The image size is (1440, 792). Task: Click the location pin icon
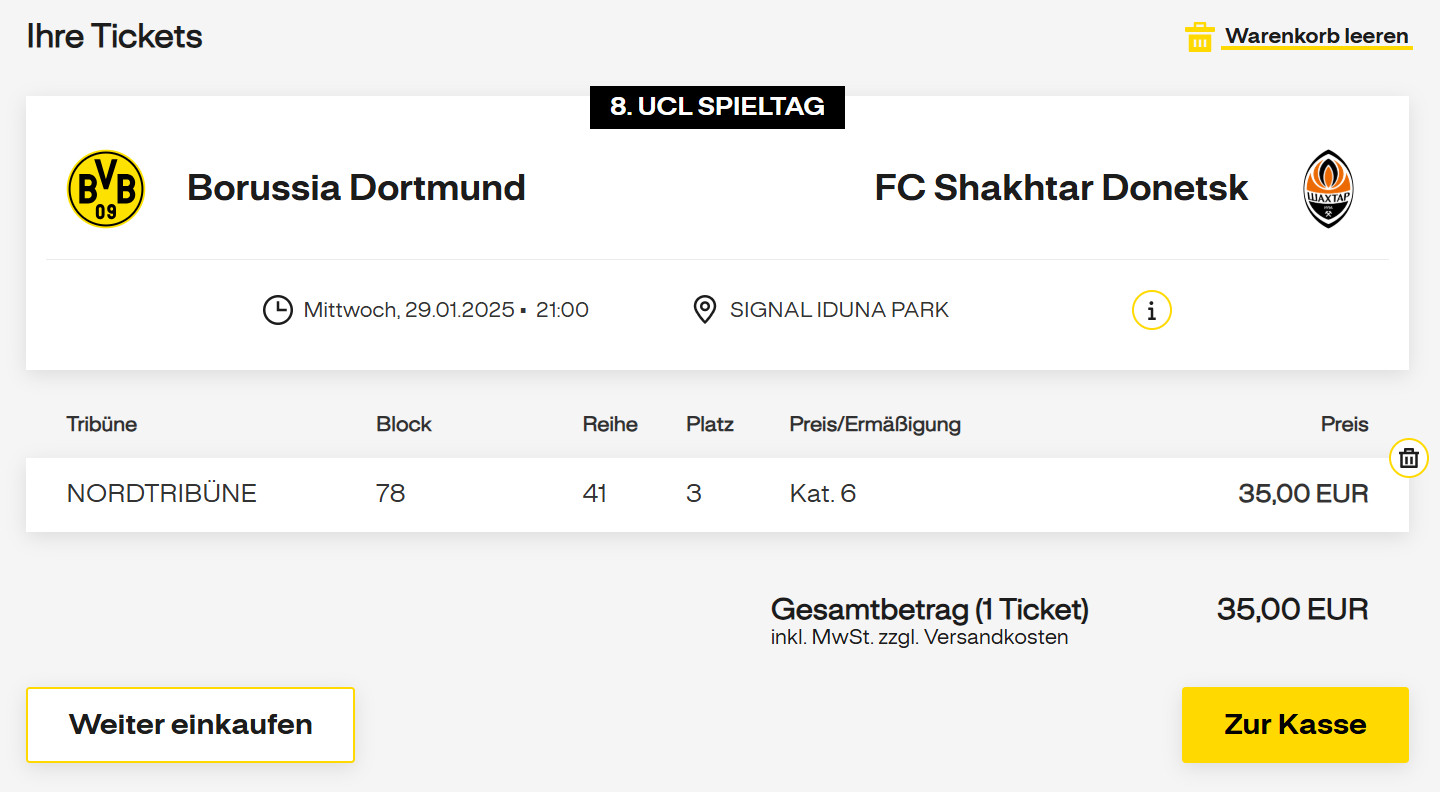(704, 310)
